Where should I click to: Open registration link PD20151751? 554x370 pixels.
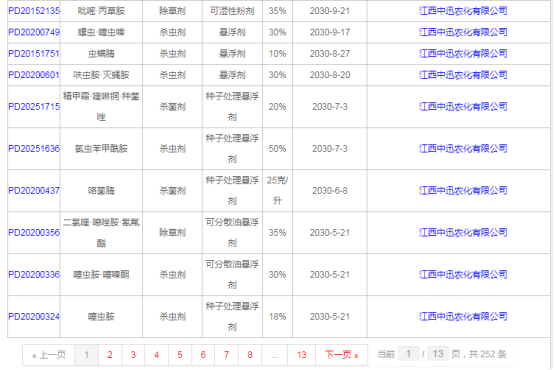point(34,53)
